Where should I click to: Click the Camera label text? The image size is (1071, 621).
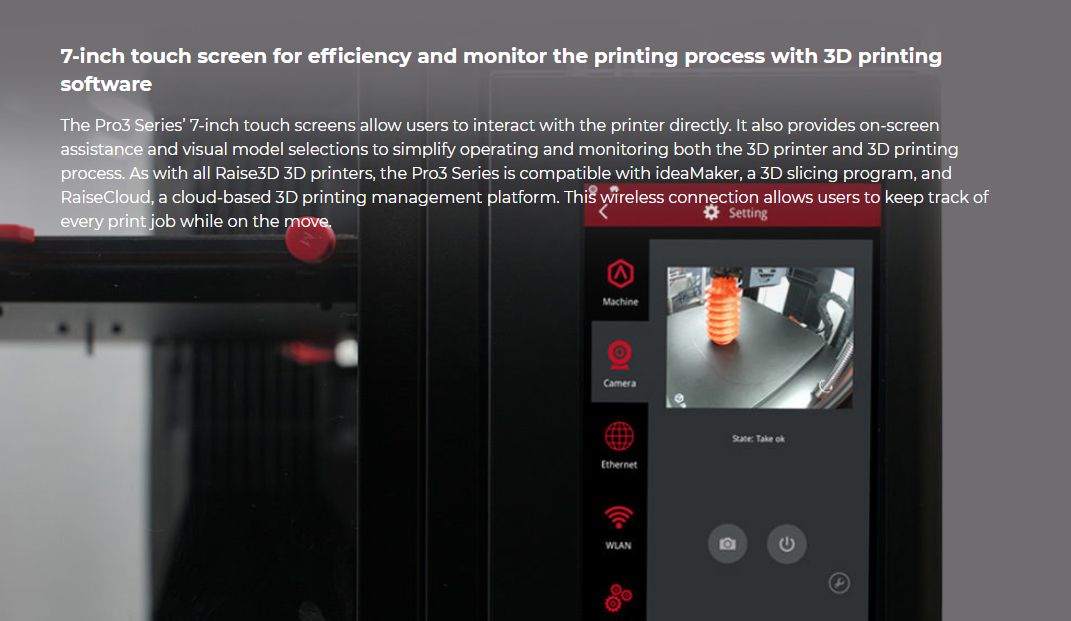[x=620, y=383]
